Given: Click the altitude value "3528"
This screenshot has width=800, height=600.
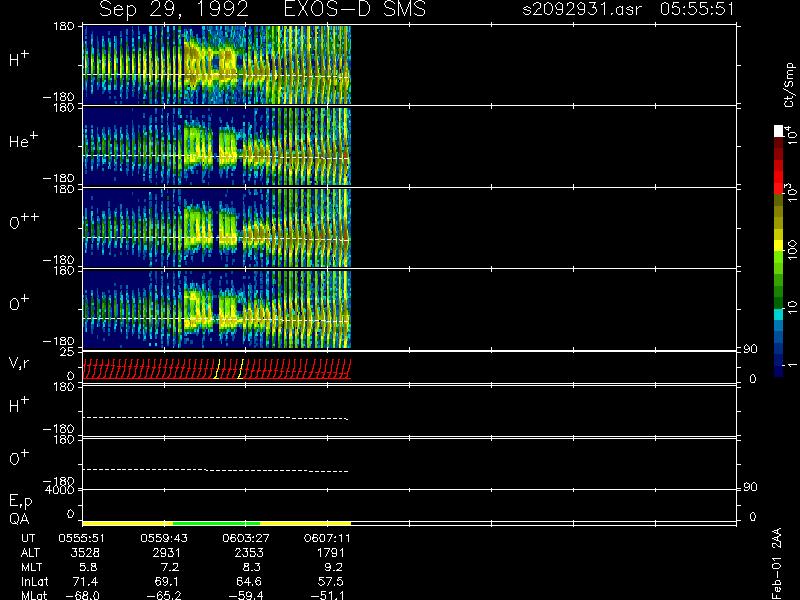Looking at the screenshot, I should 85,553.
